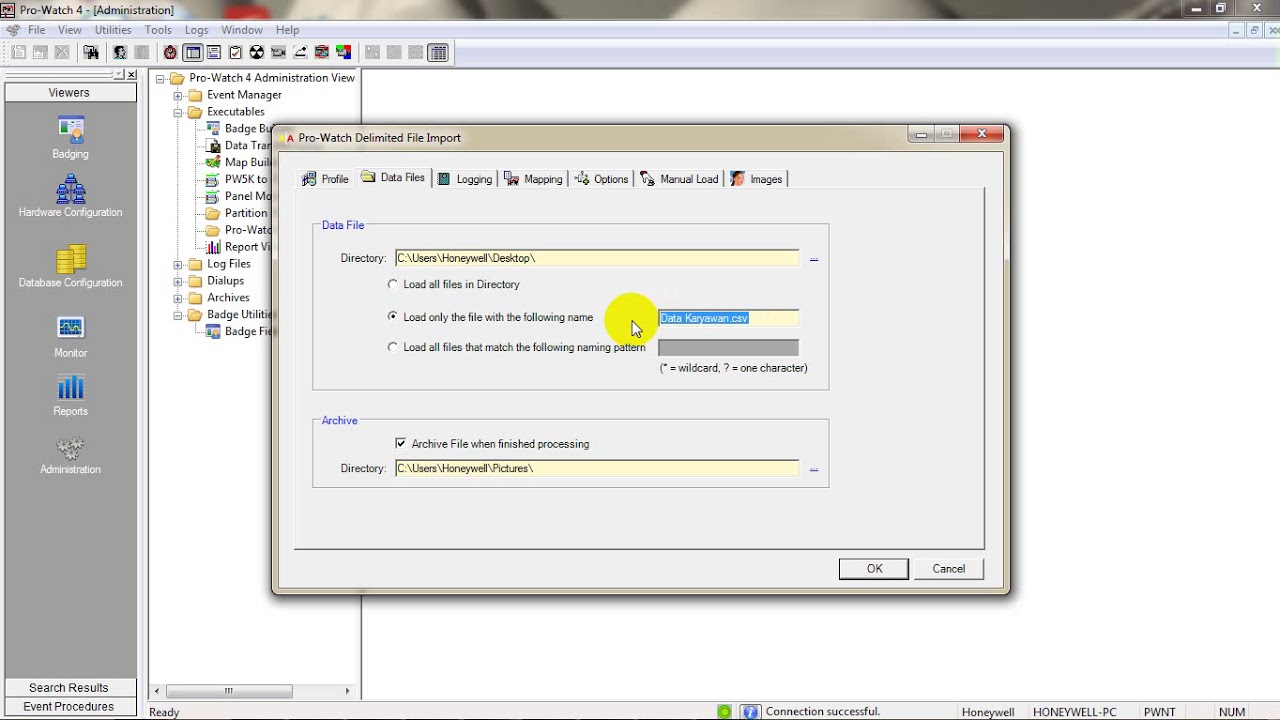The image size is (1280, 720).
Task: Click the list form toolbar icon
Action: click(x=214, y=53)
